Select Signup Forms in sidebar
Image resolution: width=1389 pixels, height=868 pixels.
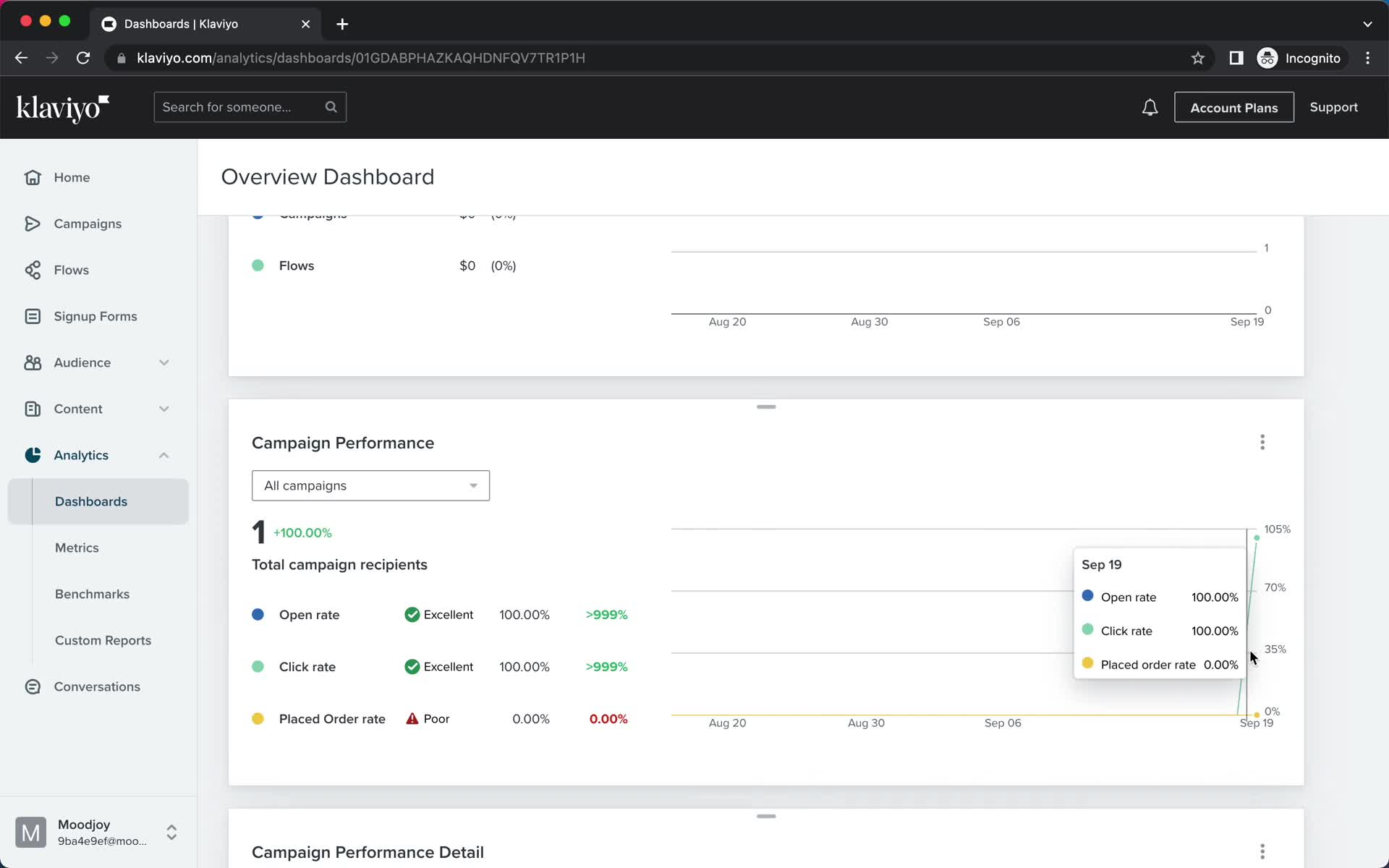click(x=95, y=316)
